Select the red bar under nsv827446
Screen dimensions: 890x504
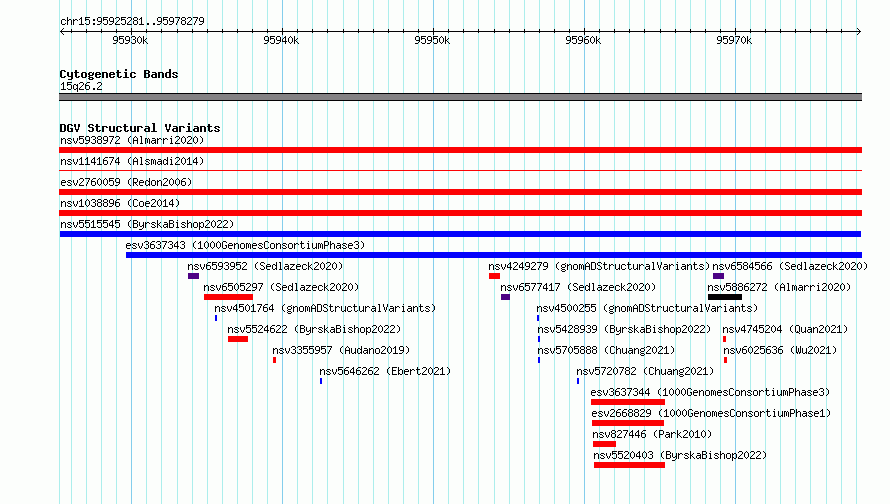[x=604, y=444]
